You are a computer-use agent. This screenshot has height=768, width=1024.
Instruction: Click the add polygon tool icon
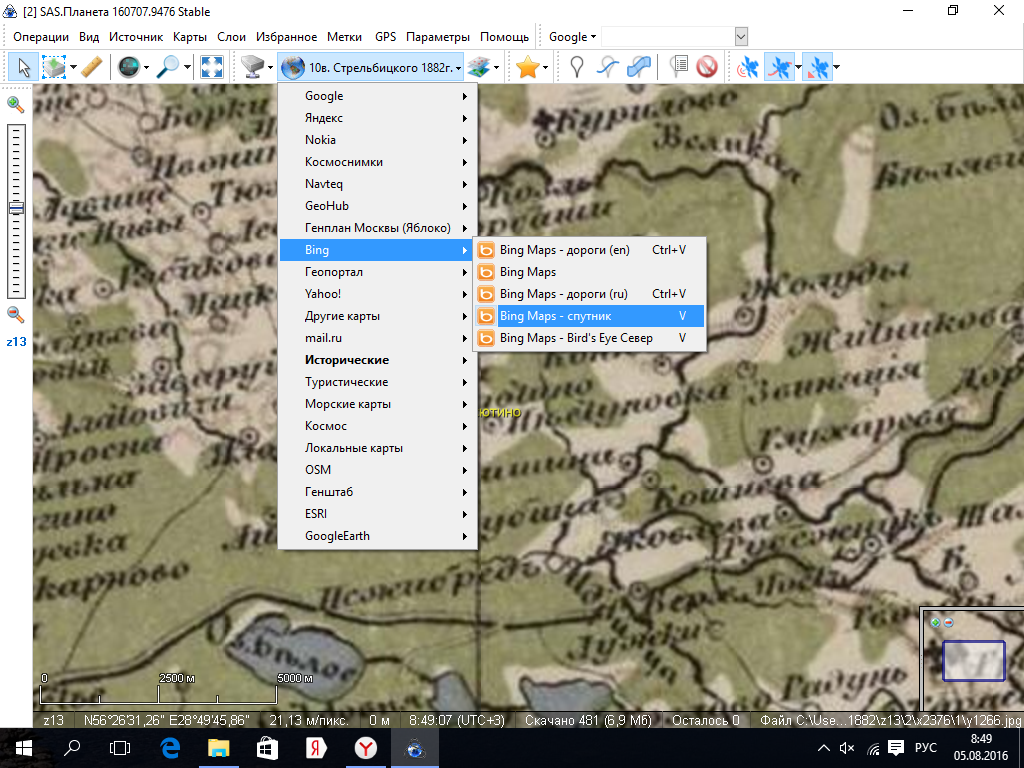[x=639, y=67]
